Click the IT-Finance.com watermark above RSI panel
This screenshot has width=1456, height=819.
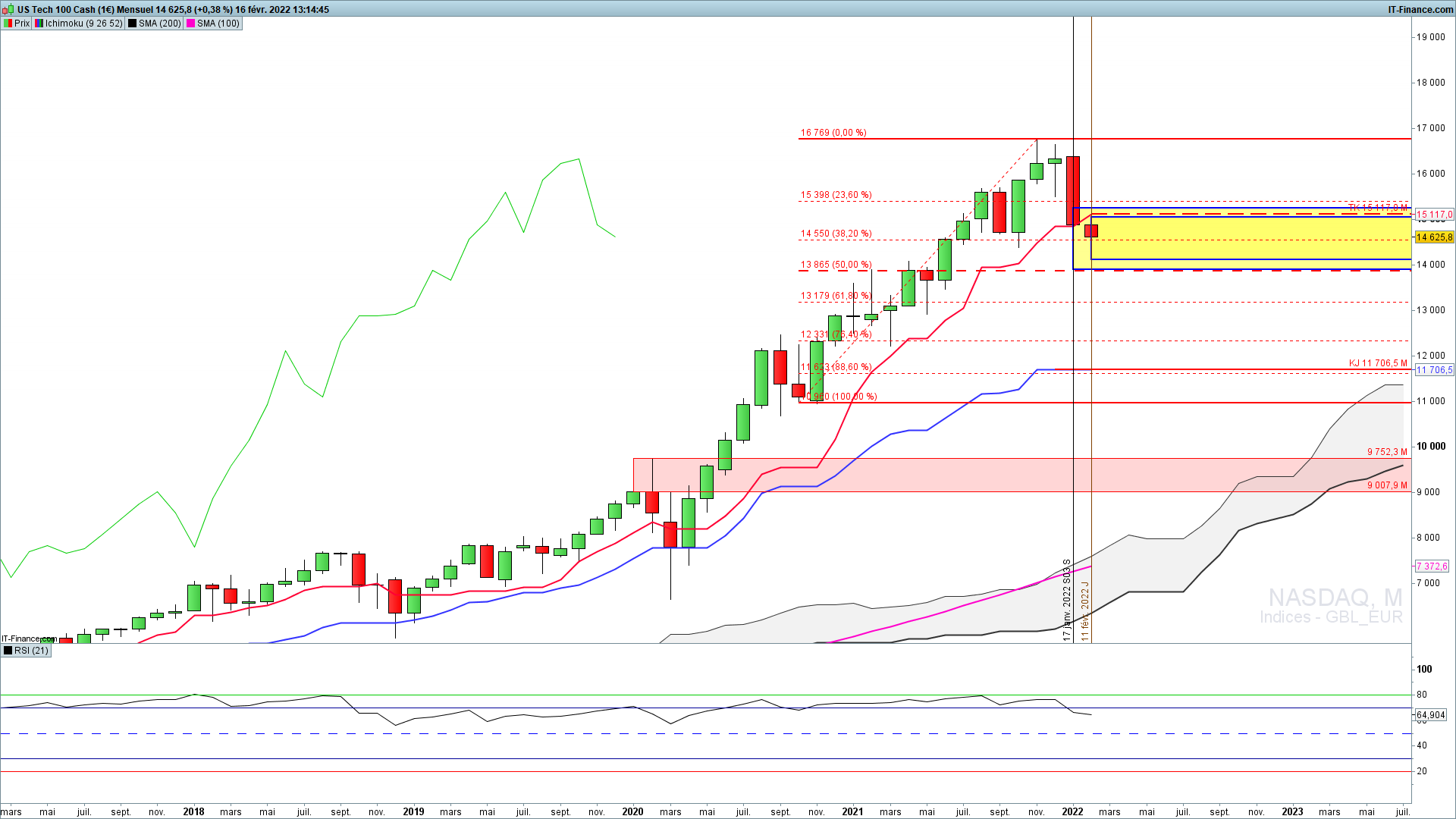tap(29, 639)
